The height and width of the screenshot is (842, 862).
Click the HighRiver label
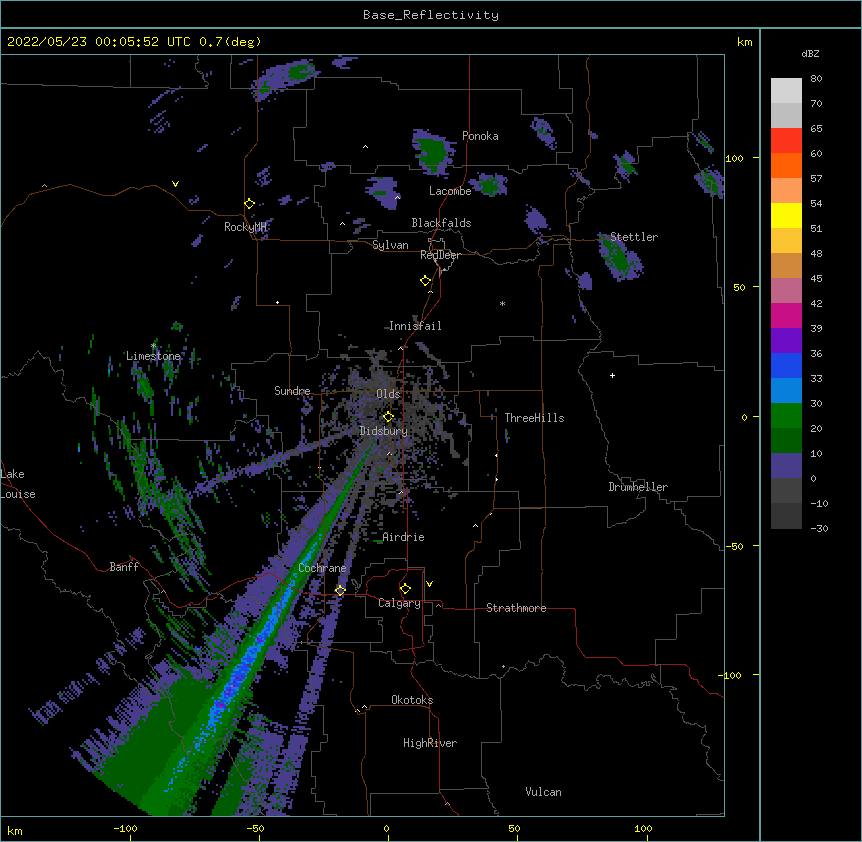(430, 743)
